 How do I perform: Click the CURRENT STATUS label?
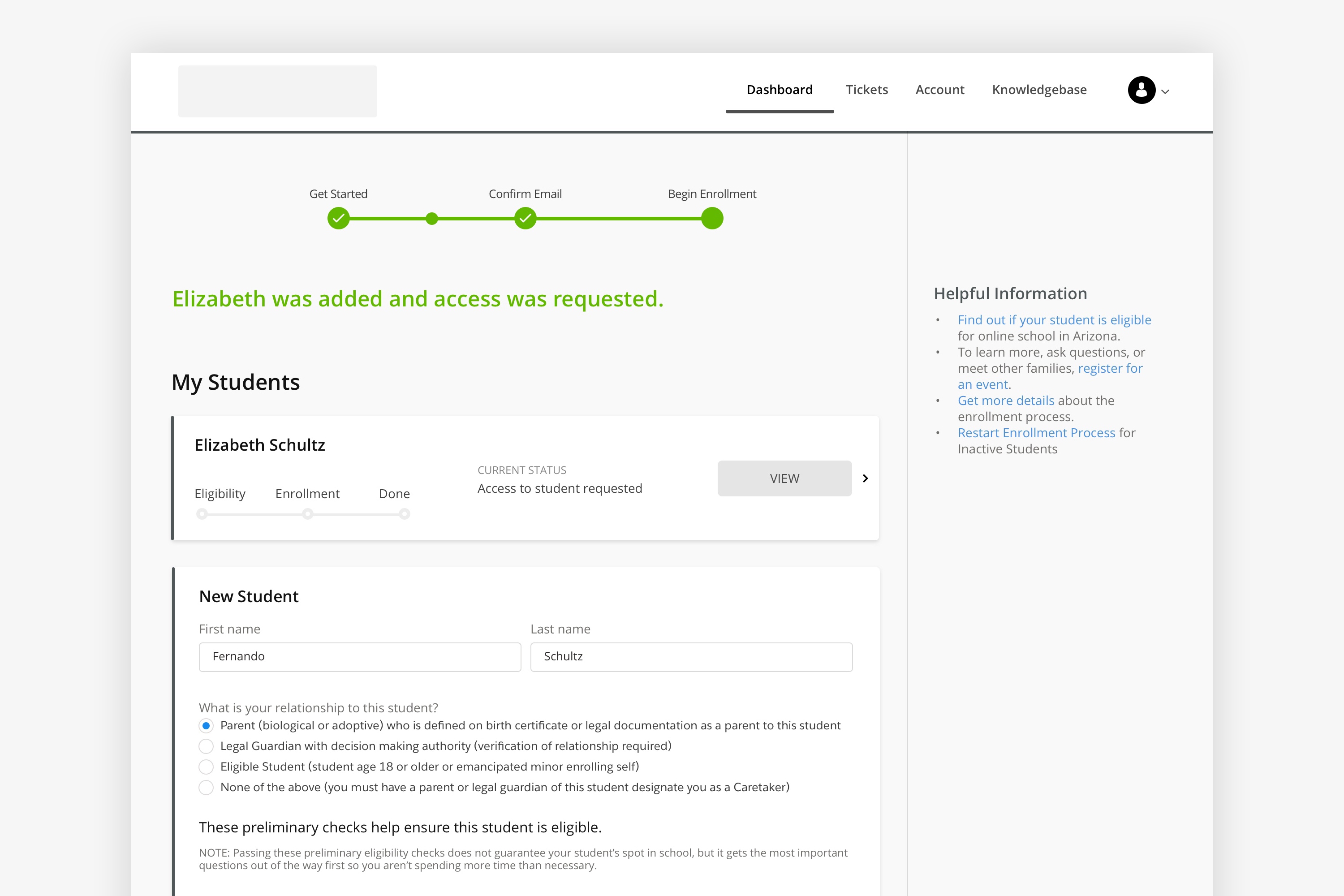(x=522, y=470)
